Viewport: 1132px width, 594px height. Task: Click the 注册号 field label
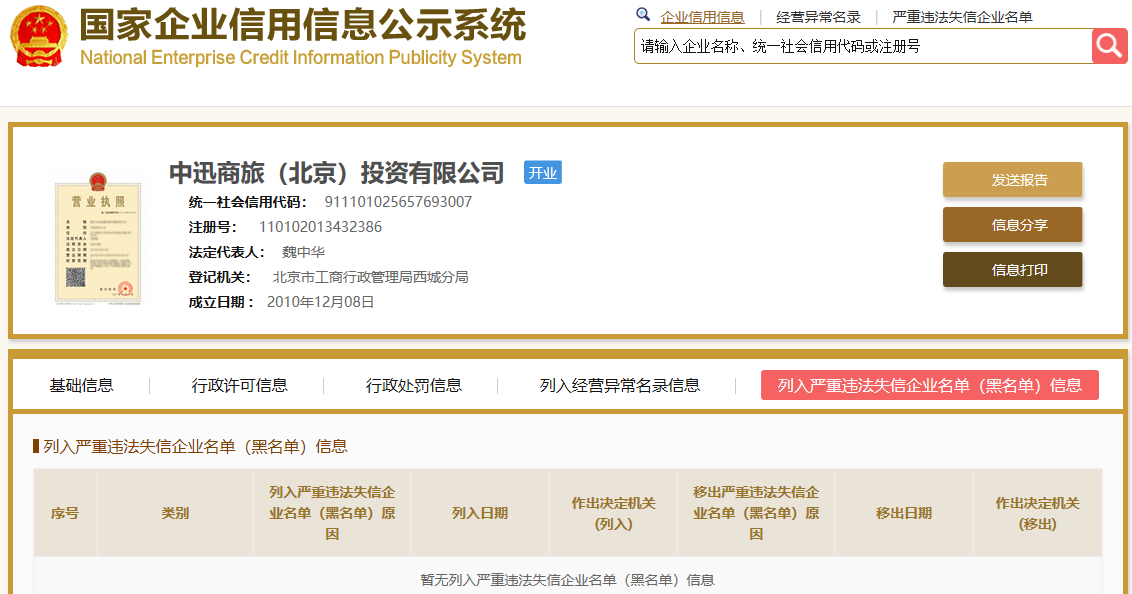pyautogui.click(x=213, y=227)
